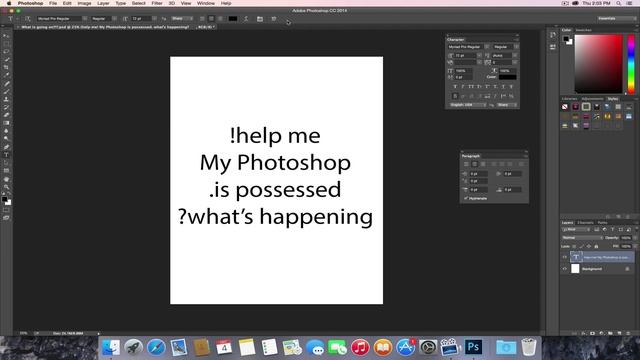The height and width of the screenshot is (360, 640).
Task: Toggle the Hyphenate checkbox
Action: [x=466, y=198]
